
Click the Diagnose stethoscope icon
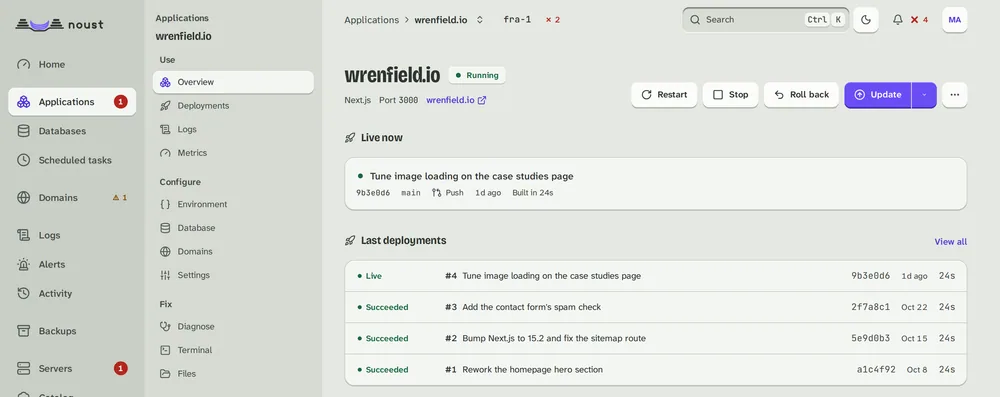click(165, 327)
